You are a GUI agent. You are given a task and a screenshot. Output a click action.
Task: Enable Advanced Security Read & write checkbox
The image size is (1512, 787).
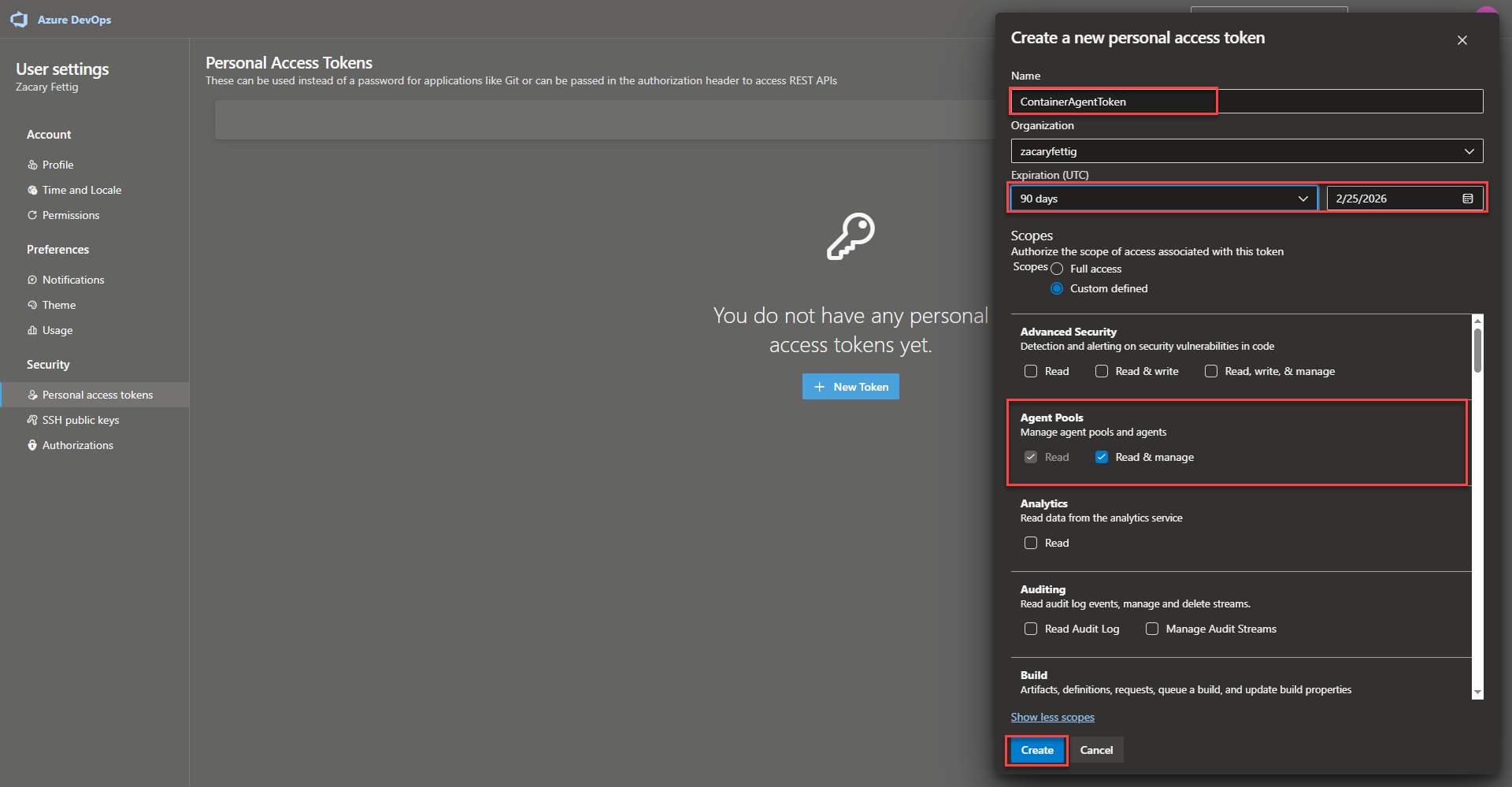coord(1102,371)
